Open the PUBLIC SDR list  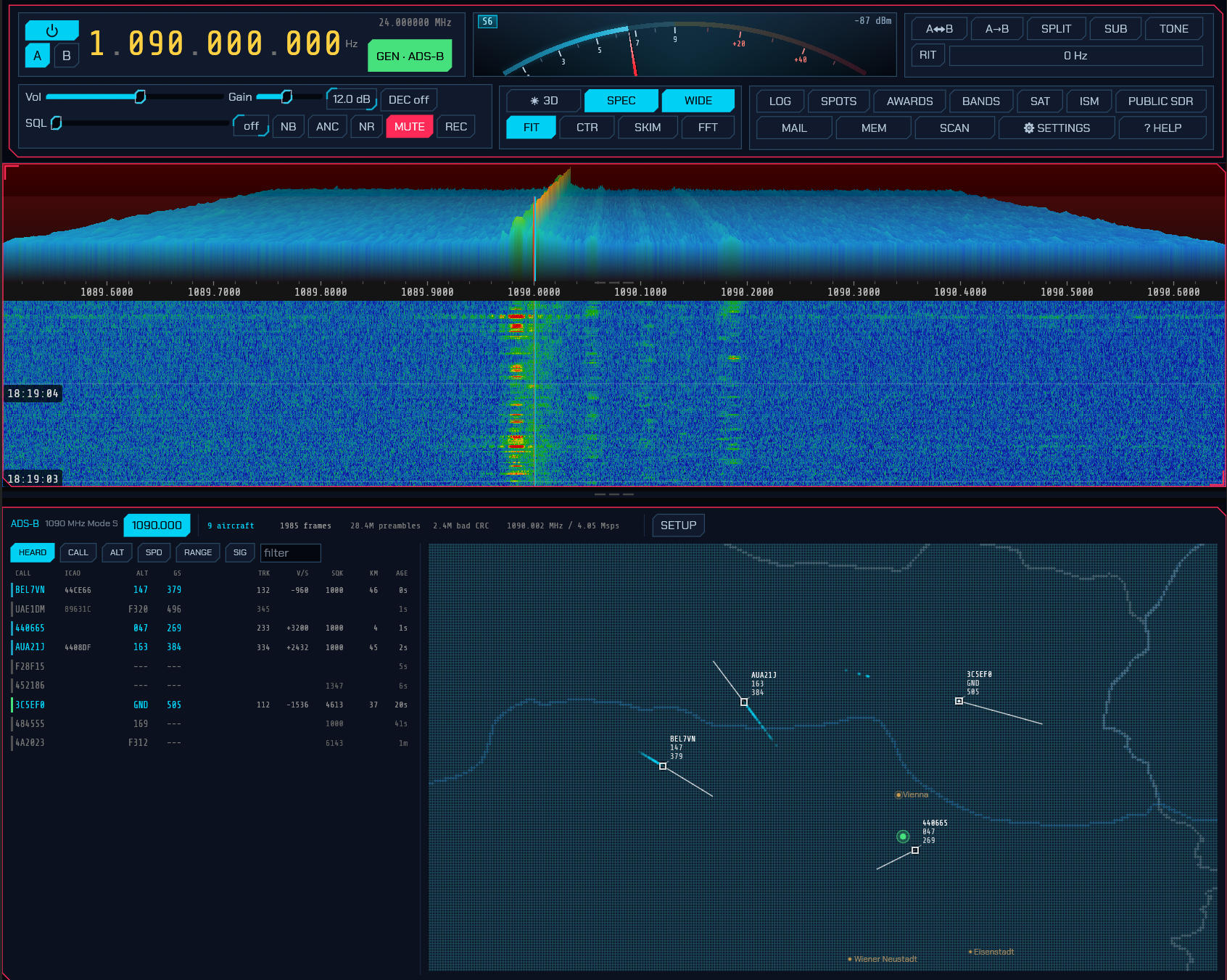[x=1160, y=101]
